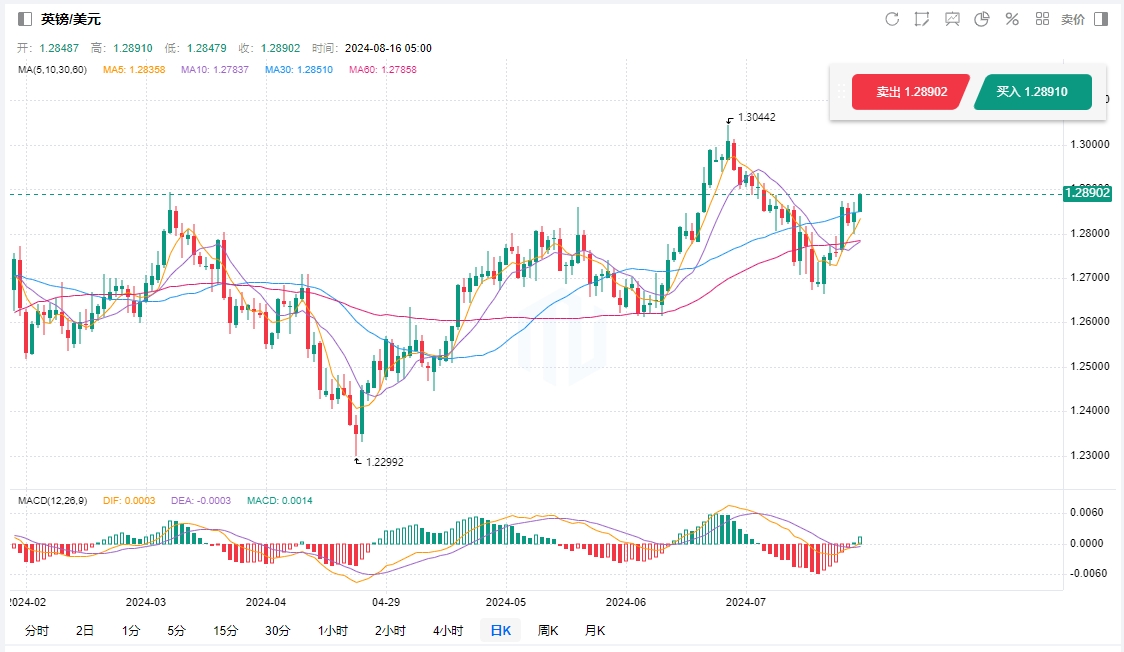Screen dimensions: 1124x652
Task: Select the 月K monthly chart tab
Action: 594,630
